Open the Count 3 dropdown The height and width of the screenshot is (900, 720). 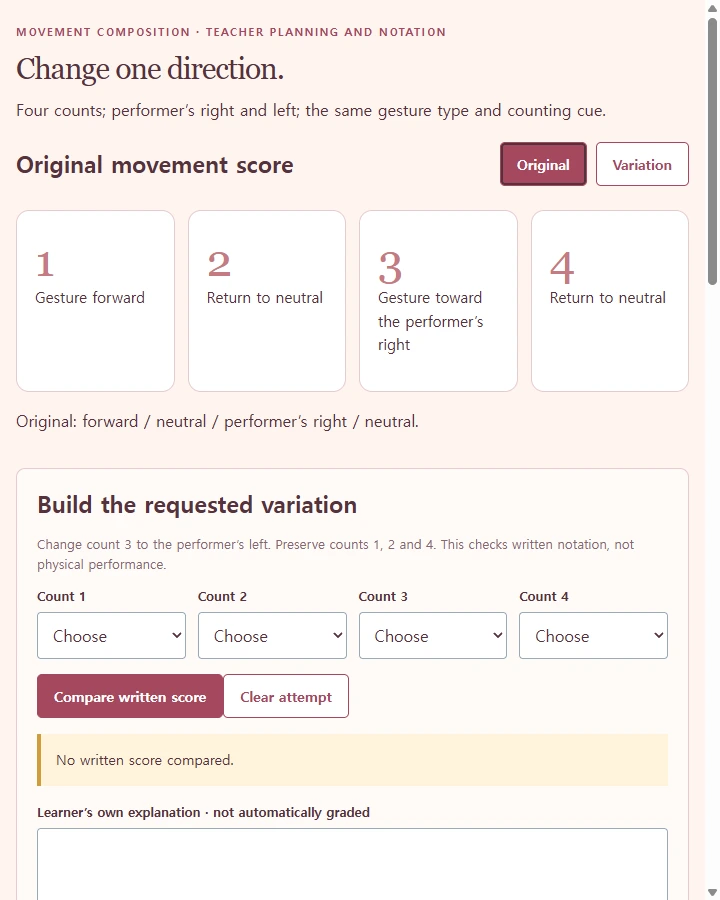pyautogui.click(x=433, y=635)
